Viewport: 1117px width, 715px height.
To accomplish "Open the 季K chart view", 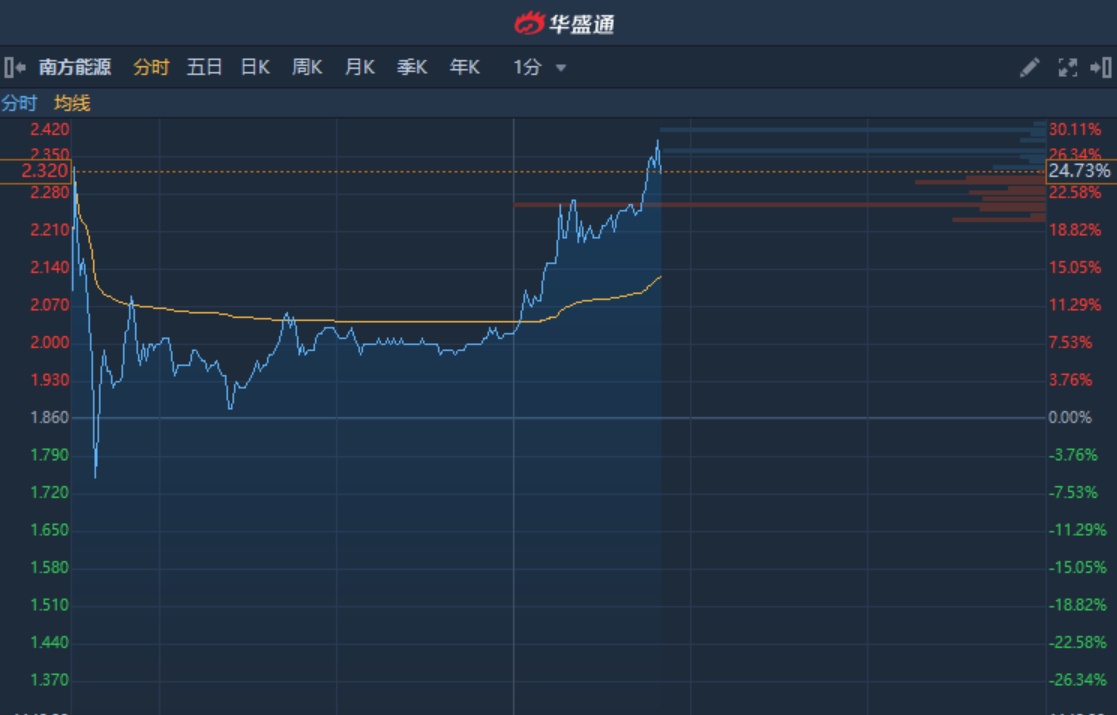I will tap(412, 67).
